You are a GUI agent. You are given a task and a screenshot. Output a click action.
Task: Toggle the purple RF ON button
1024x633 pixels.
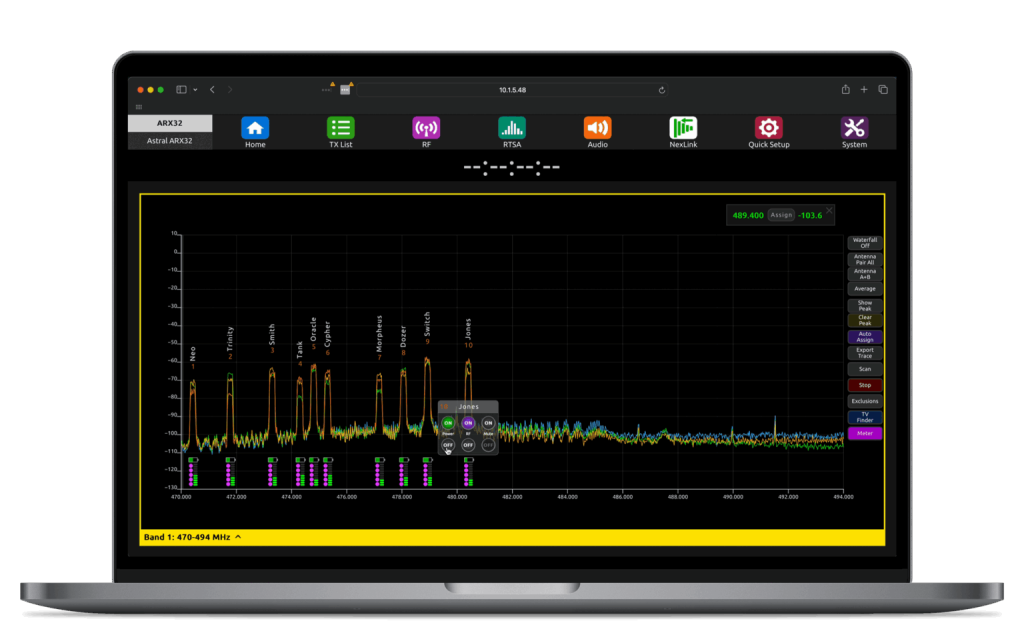pyautogui.click(x=468, y=423)
